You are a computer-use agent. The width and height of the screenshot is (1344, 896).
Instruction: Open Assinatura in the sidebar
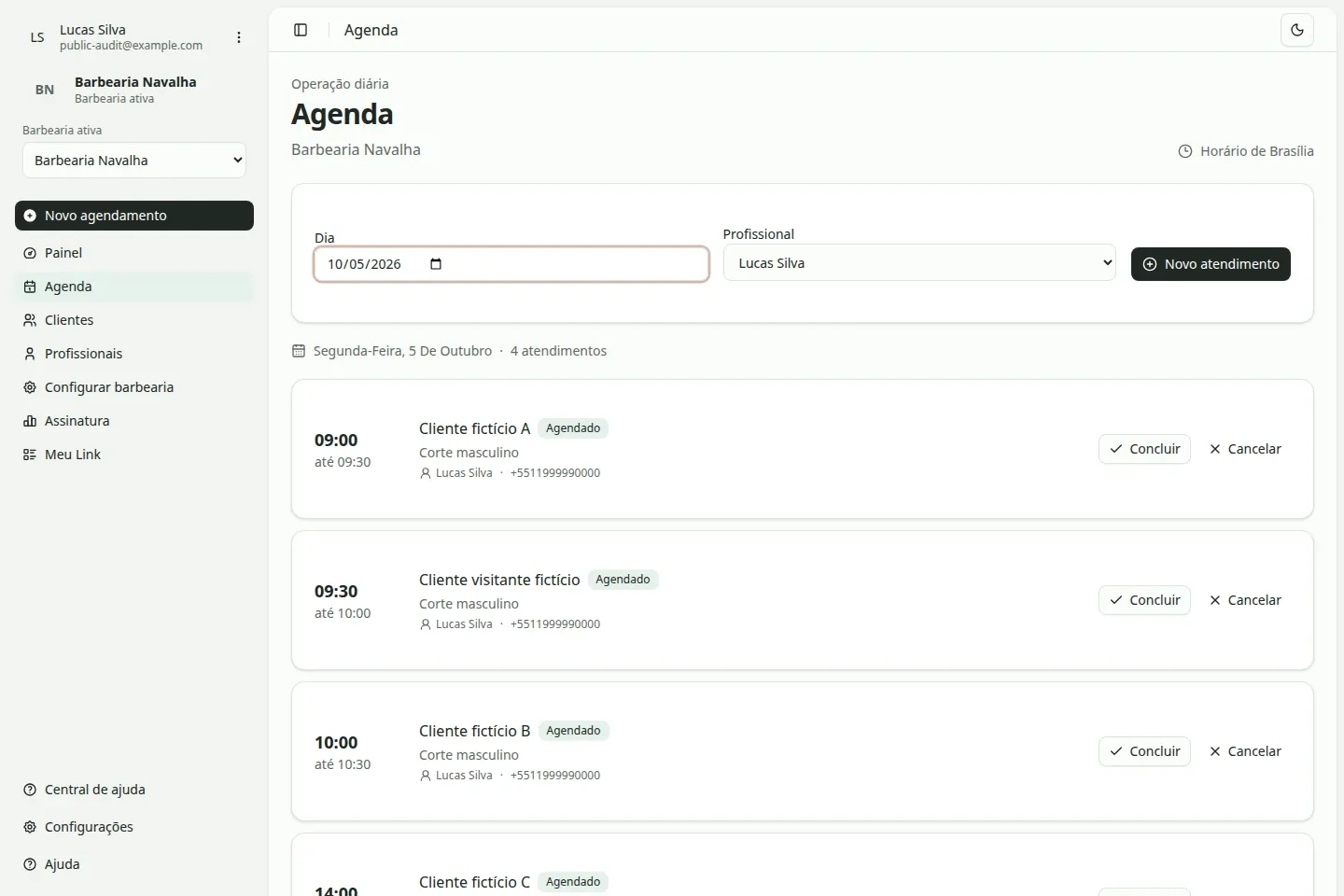point(134,421)
